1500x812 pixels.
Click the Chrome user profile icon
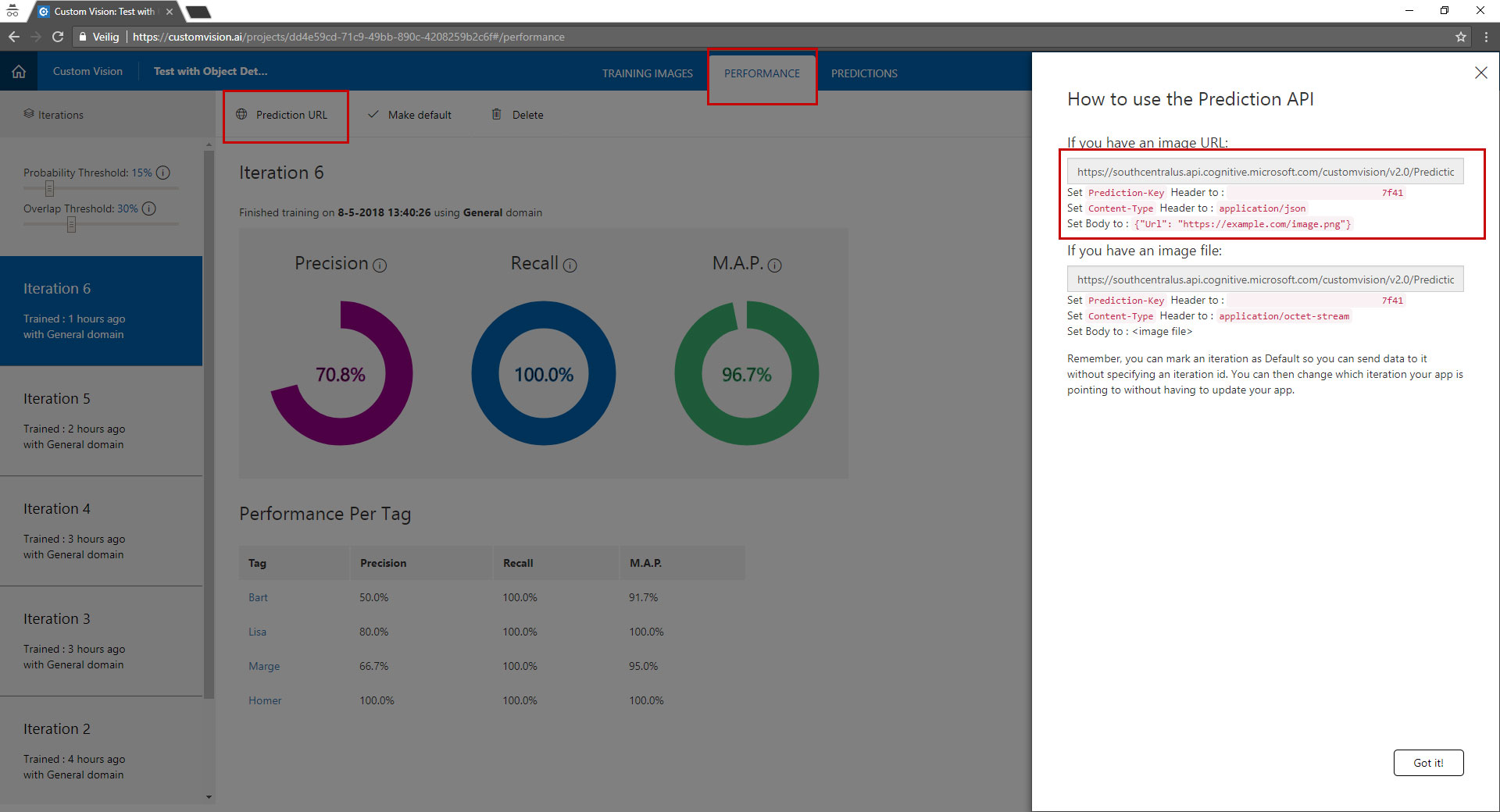[12, 11]
